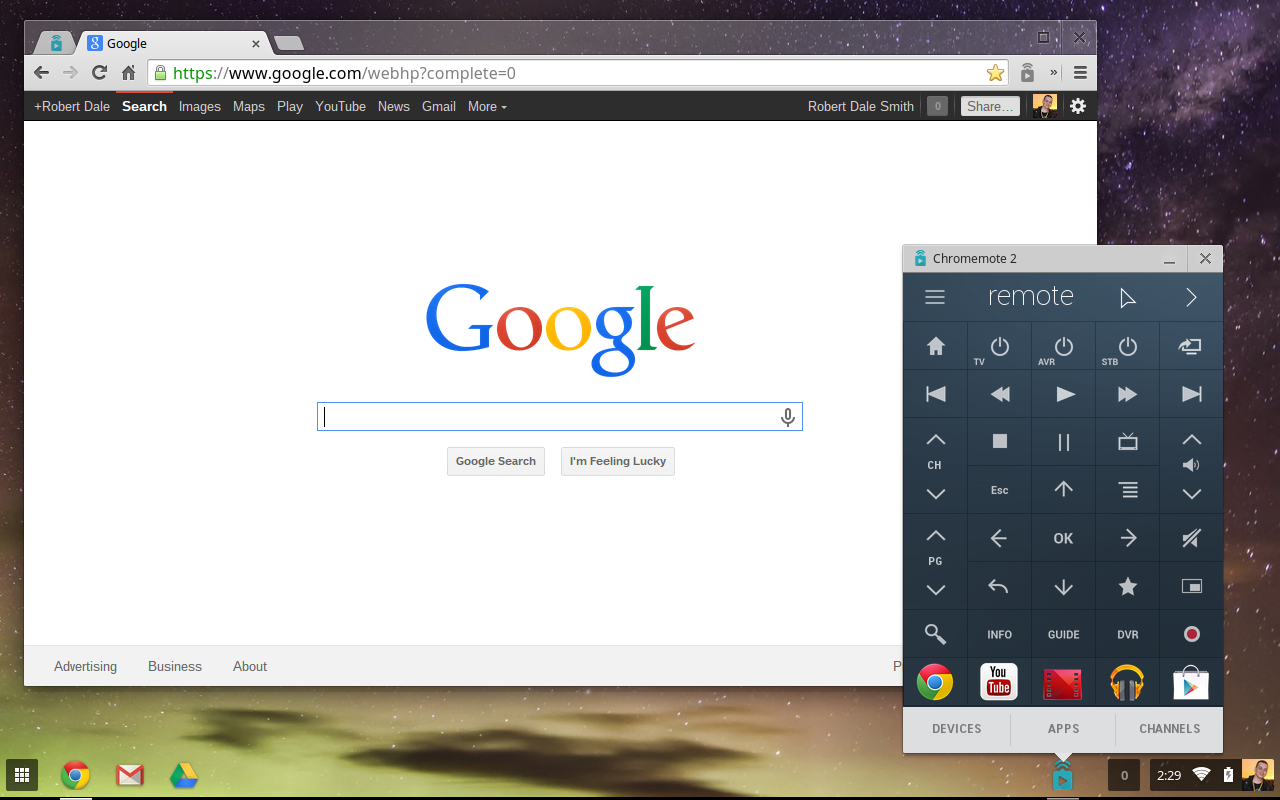The image size is (1280, 800).
Task: Page up with the PG chevron
Action: pyautogui.click(x=935, y=536)
